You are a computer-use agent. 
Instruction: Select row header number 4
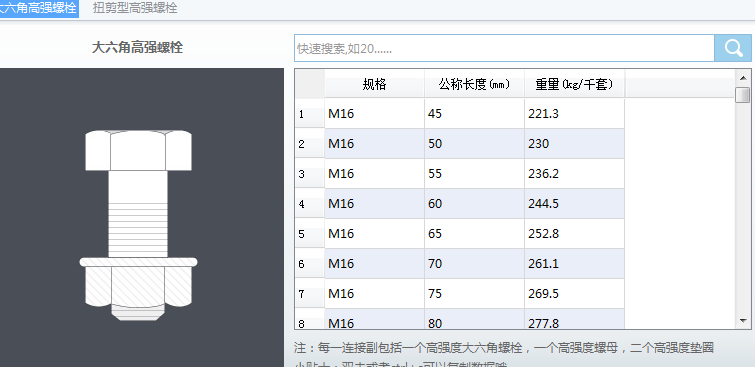310,204
